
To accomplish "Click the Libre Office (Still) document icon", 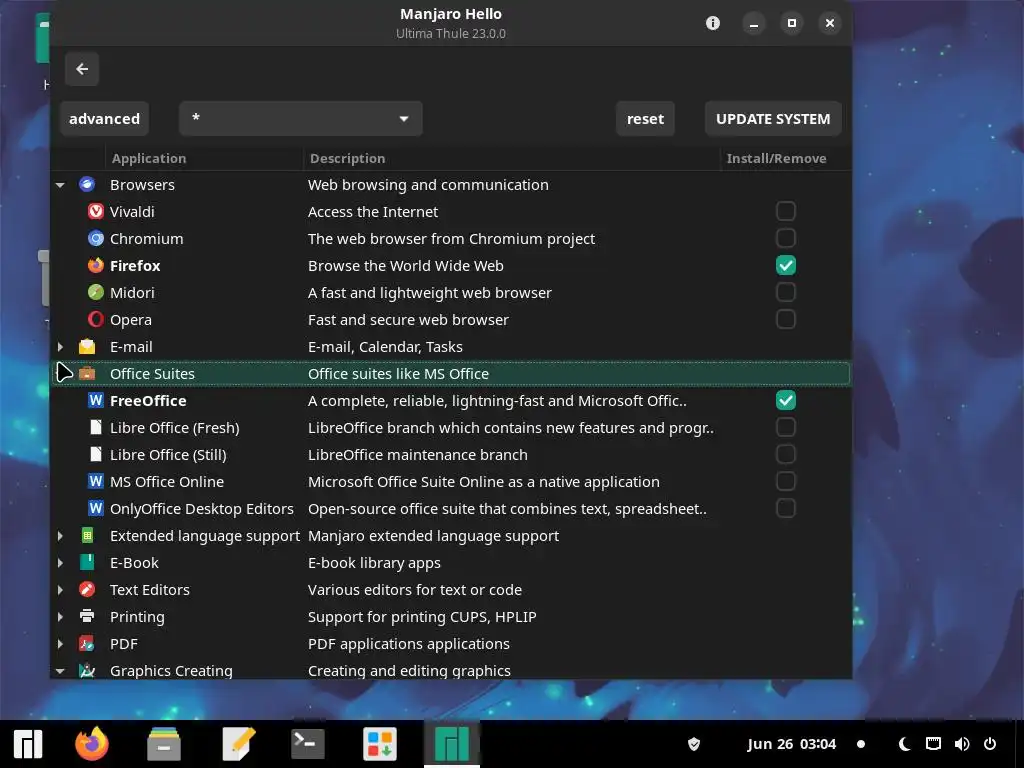I will 96,455.
